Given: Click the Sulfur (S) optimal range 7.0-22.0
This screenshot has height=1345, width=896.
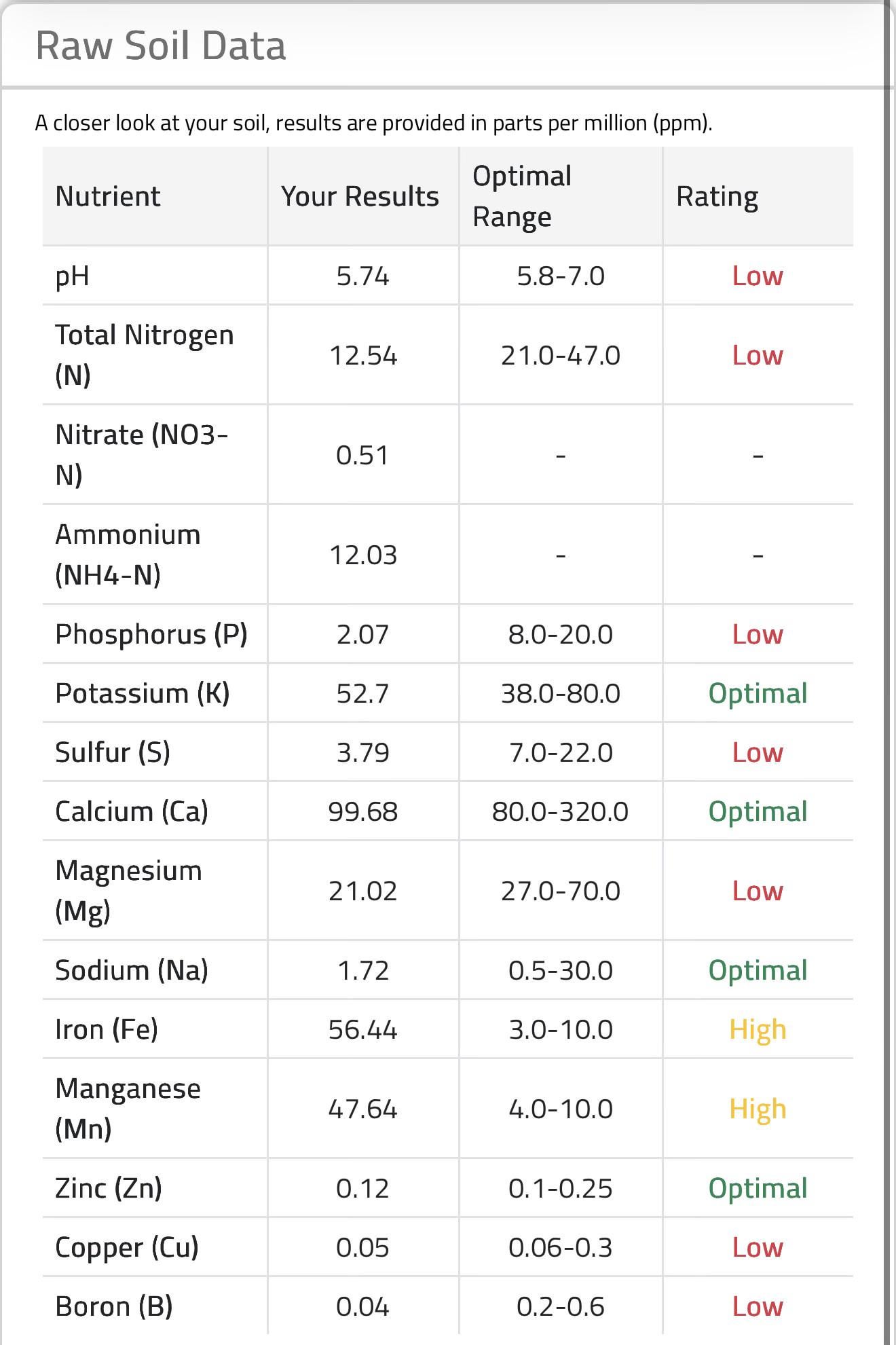Looking at the screenshot, I should (561, 752).
